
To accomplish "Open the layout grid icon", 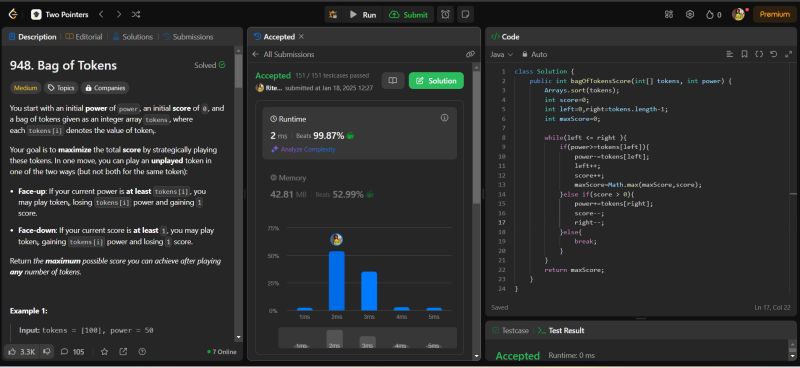I will [669, 14].
